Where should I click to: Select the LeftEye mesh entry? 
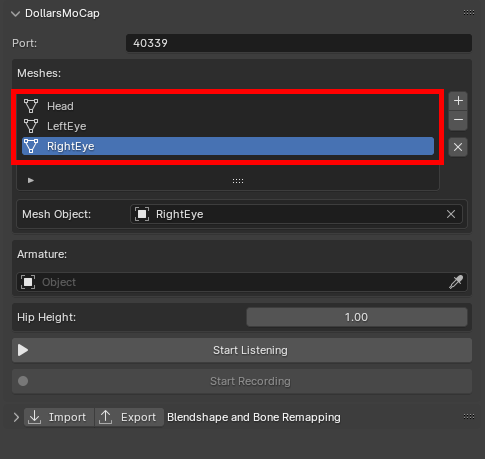coord(228,126)
